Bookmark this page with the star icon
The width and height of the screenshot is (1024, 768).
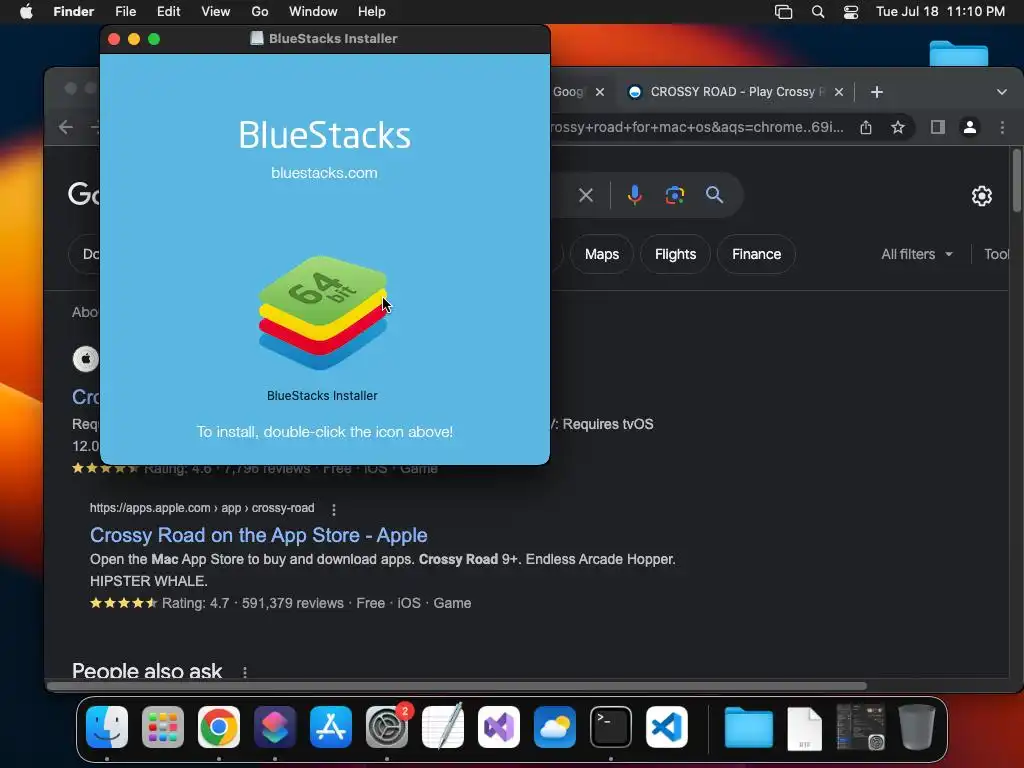pos(898,127)
